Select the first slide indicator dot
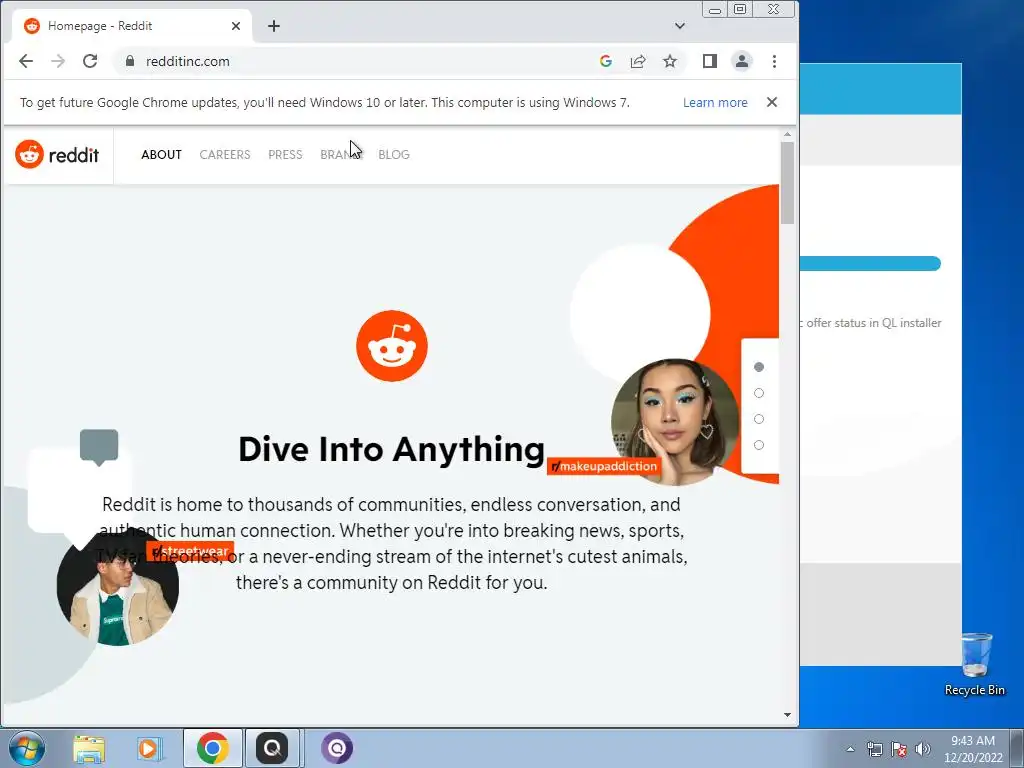Image resolution: width=1024 pixels, height=768 pixels. [x=759, y=367]
